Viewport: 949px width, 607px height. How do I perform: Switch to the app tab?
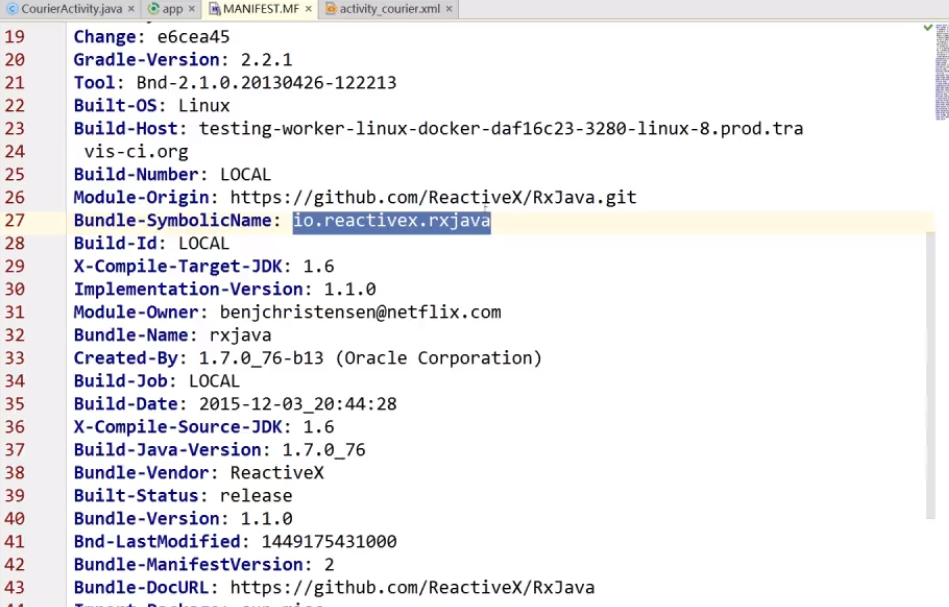(x=172, y=8)
